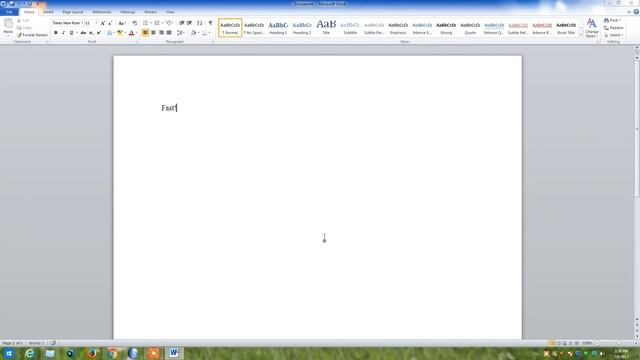Click the Text Effects icon
Screen dimensions: 640x360
[x=109, y=33]
